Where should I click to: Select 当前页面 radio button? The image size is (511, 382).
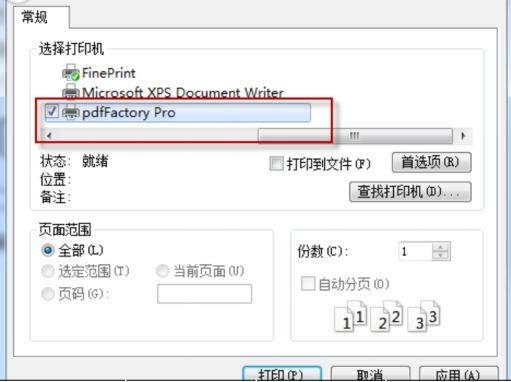point(162,271)
